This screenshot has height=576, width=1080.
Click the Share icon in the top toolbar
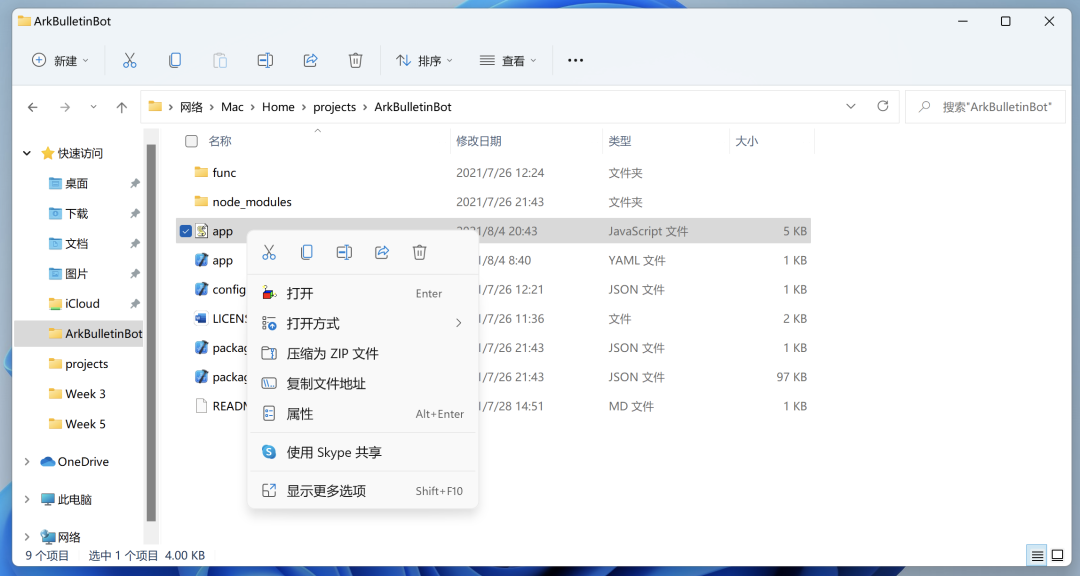pyautogui.click(x=311, y=61)
